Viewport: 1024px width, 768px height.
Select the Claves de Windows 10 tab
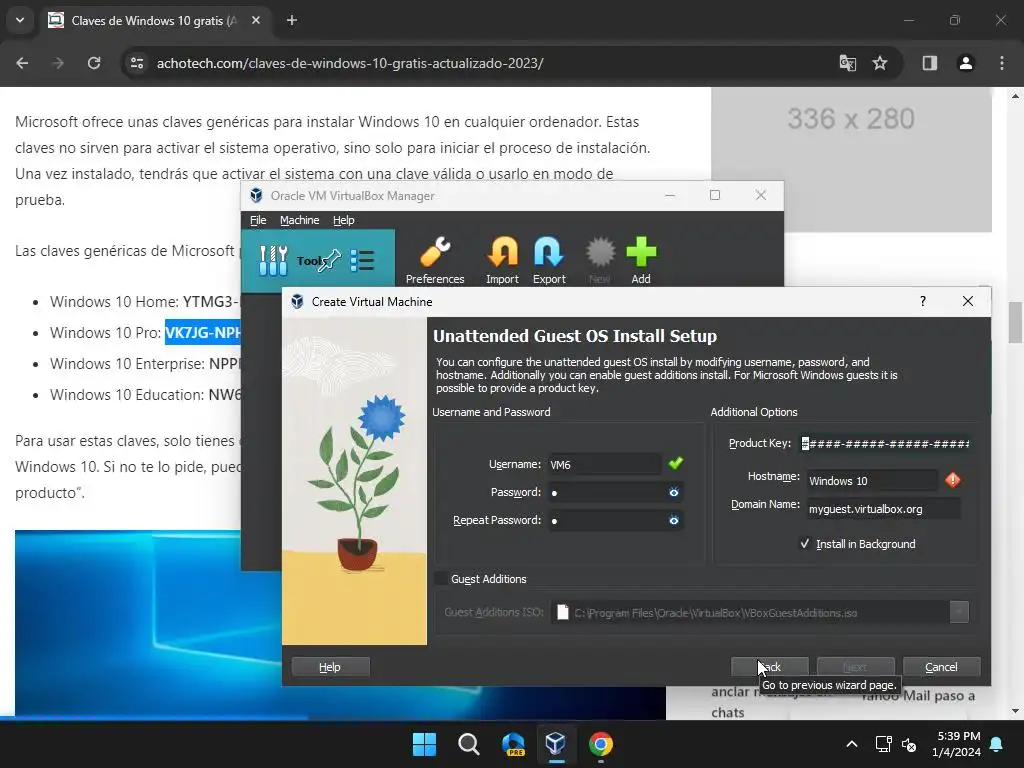point(155,20)
